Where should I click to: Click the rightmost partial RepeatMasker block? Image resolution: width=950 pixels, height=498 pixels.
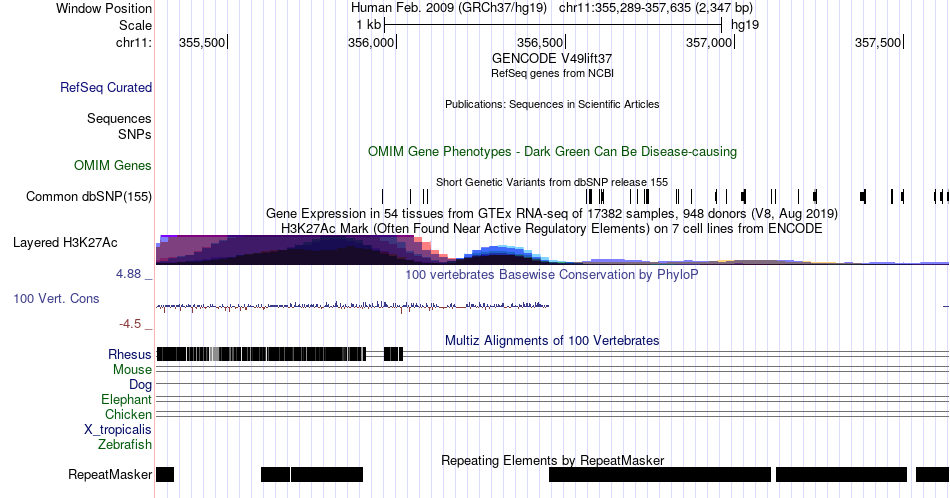click(932, 474)
